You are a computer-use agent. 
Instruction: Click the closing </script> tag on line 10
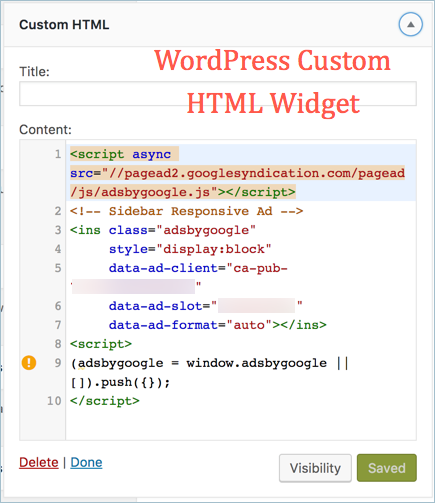pos(105,401)
